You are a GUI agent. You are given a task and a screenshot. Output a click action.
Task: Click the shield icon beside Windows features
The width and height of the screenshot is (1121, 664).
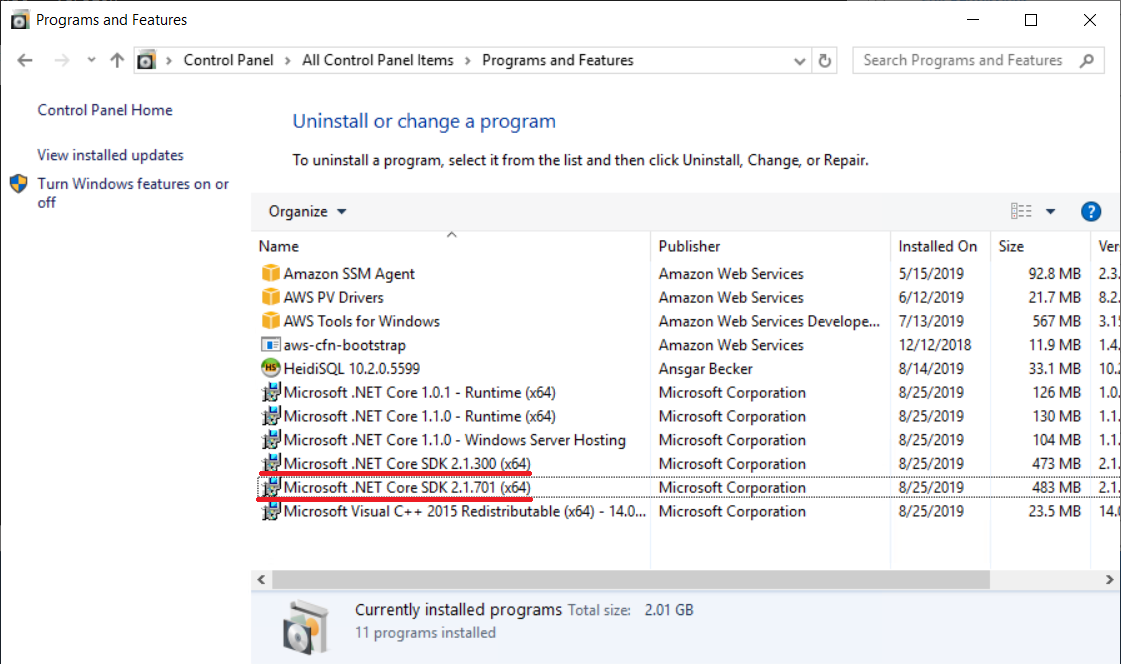click(x=19, y=184)
